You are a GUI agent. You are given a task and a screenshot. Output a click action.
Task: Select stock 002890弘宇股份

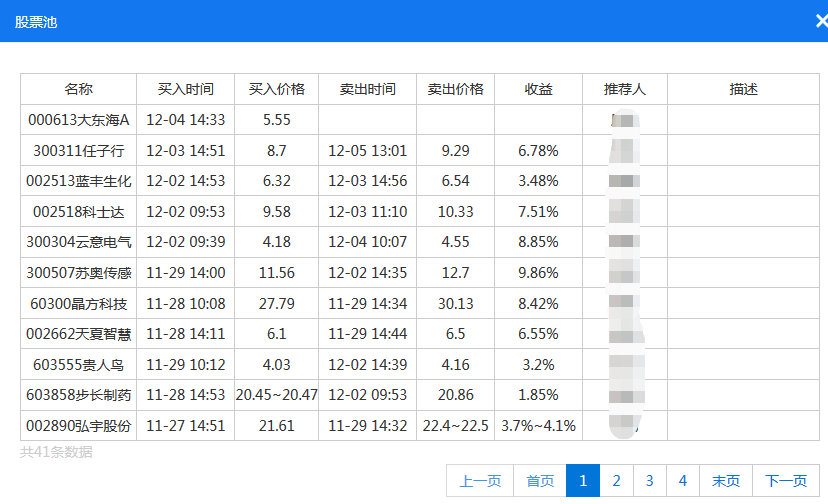click(79, 425)
